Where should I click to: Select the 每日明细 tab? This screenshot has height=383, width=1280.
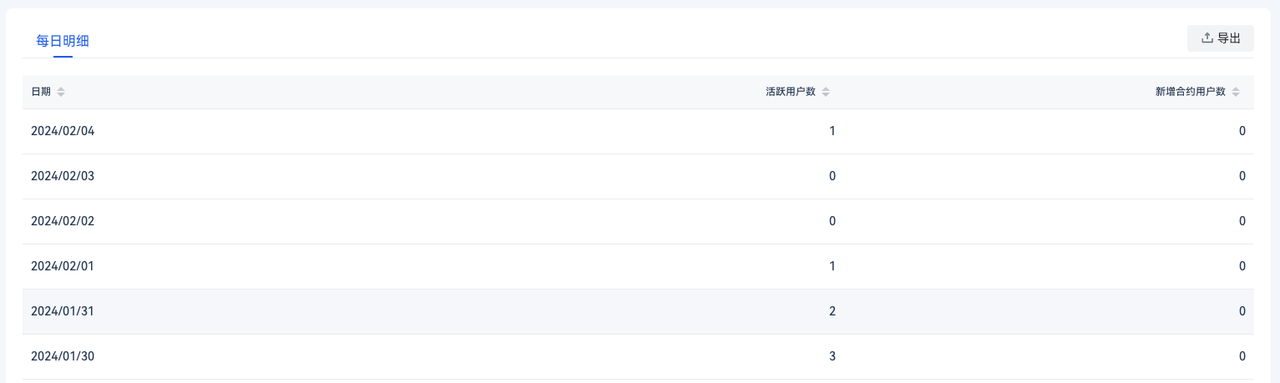click(63, 41)
